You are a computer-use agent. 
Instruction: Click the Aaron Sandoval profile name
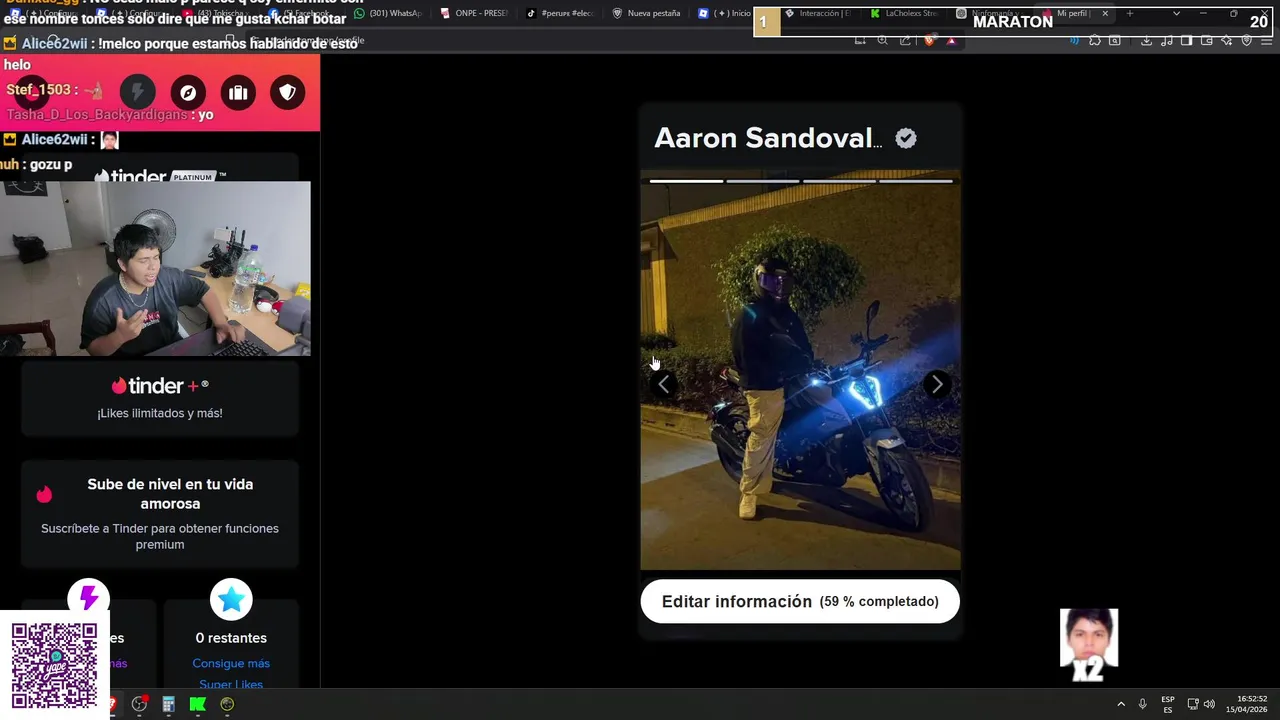(768, 139)
